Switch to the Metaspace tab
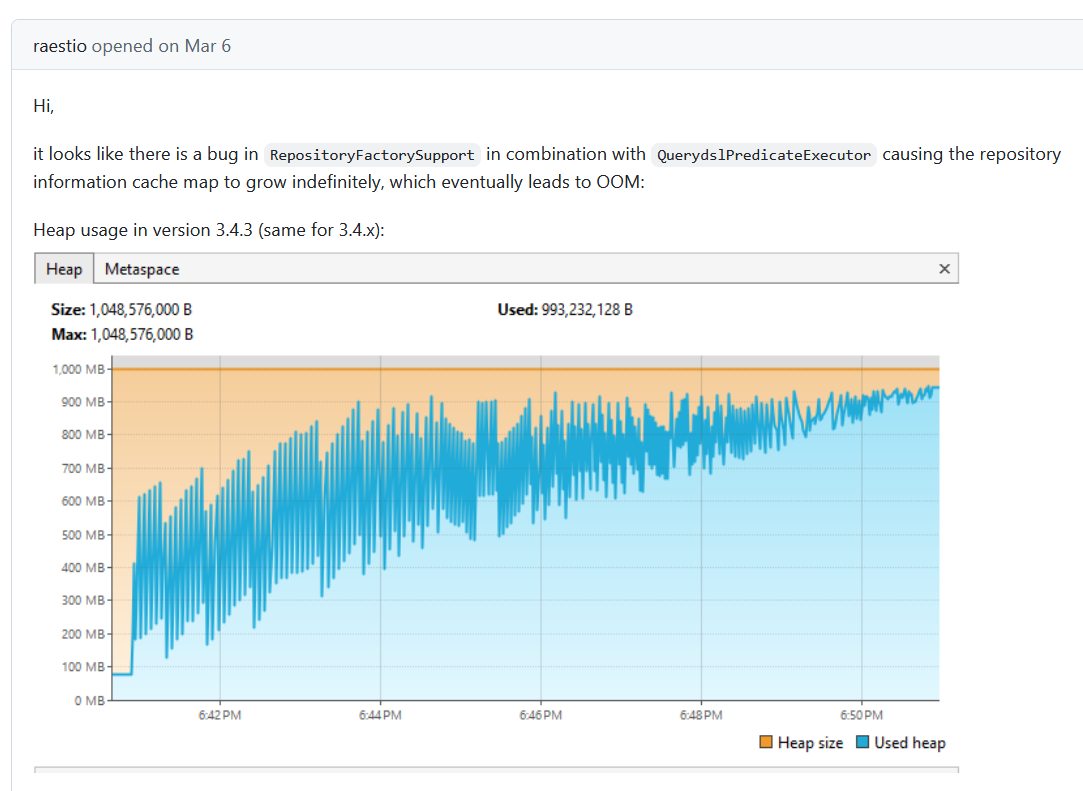Image resolution: width=1083 pixels, height=791 pixels. tap(142, 269)
